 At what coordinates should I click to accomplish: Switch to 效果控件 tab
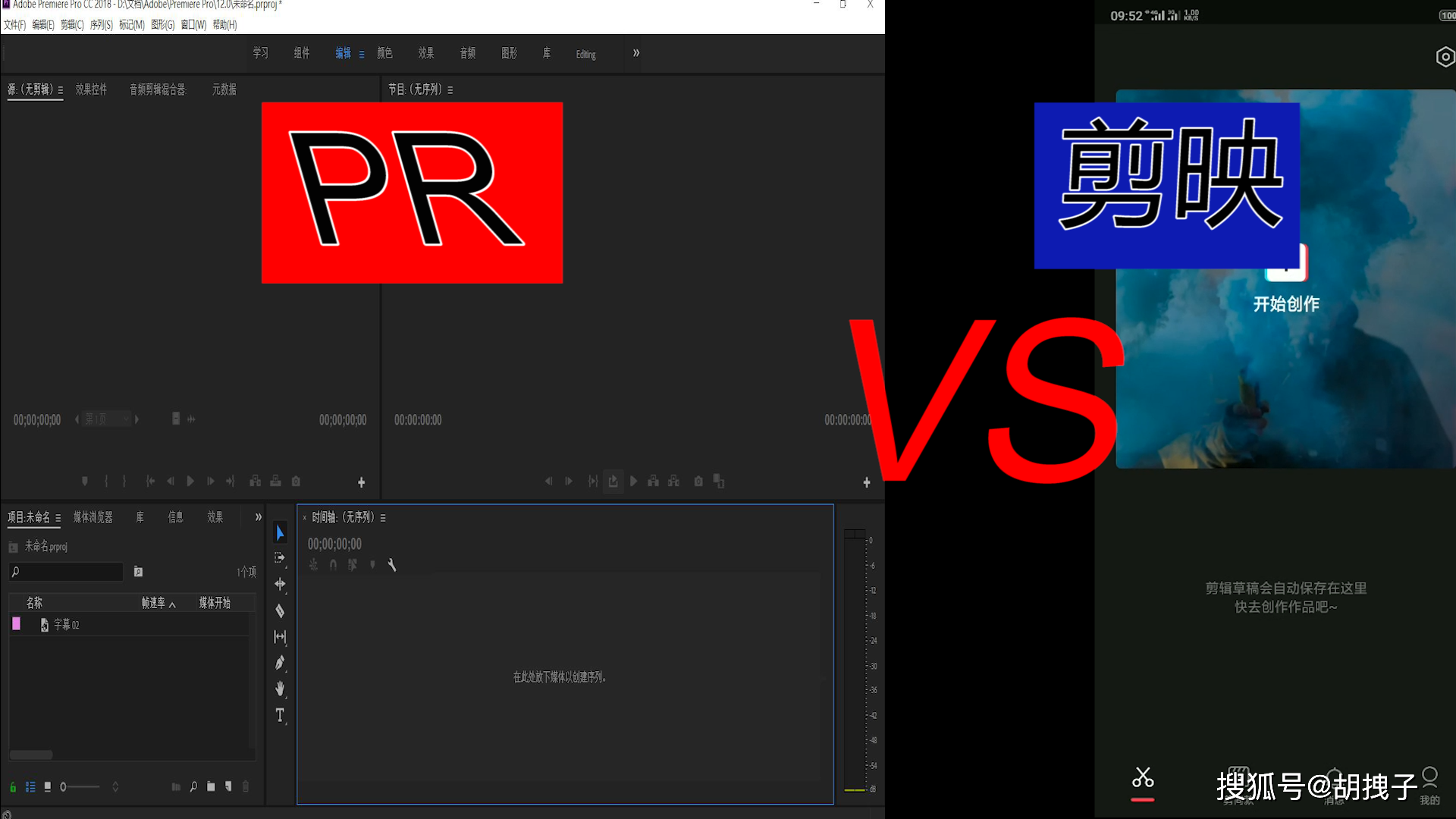tap(91, 89)
